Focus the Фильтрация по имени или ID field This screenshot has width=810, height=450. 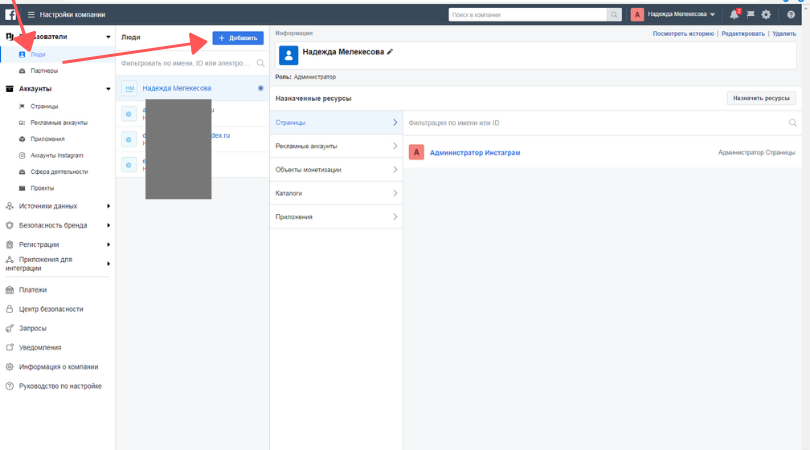(602, 123)
